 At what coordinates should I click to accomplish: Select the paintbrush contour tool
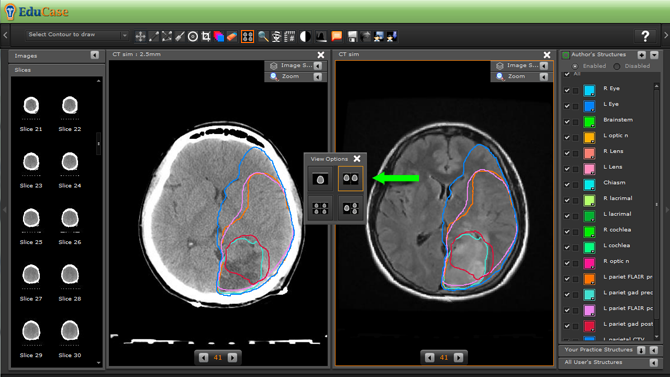tap(179, 37)
